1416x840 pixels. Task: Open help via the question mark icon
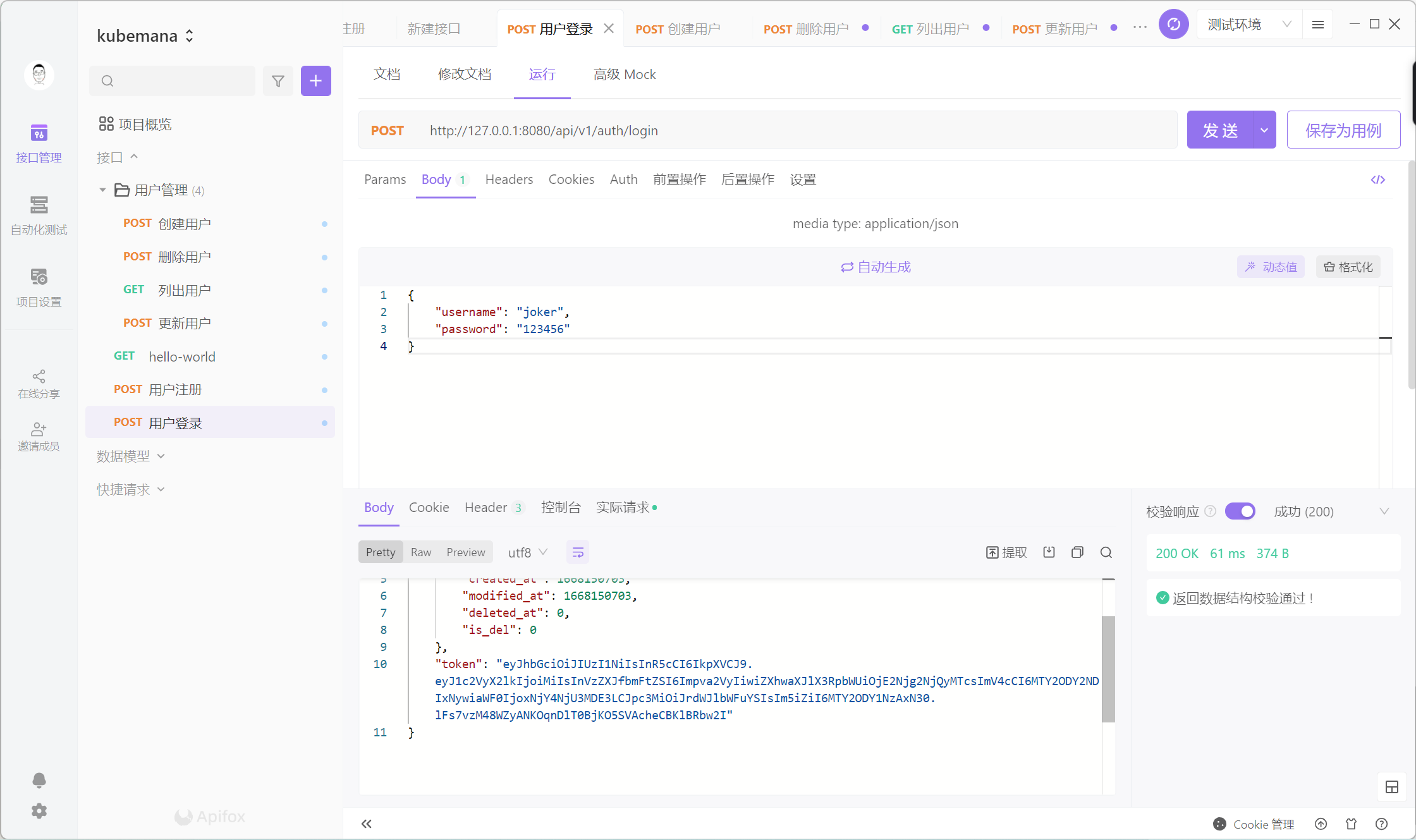tap(1382, 824)
